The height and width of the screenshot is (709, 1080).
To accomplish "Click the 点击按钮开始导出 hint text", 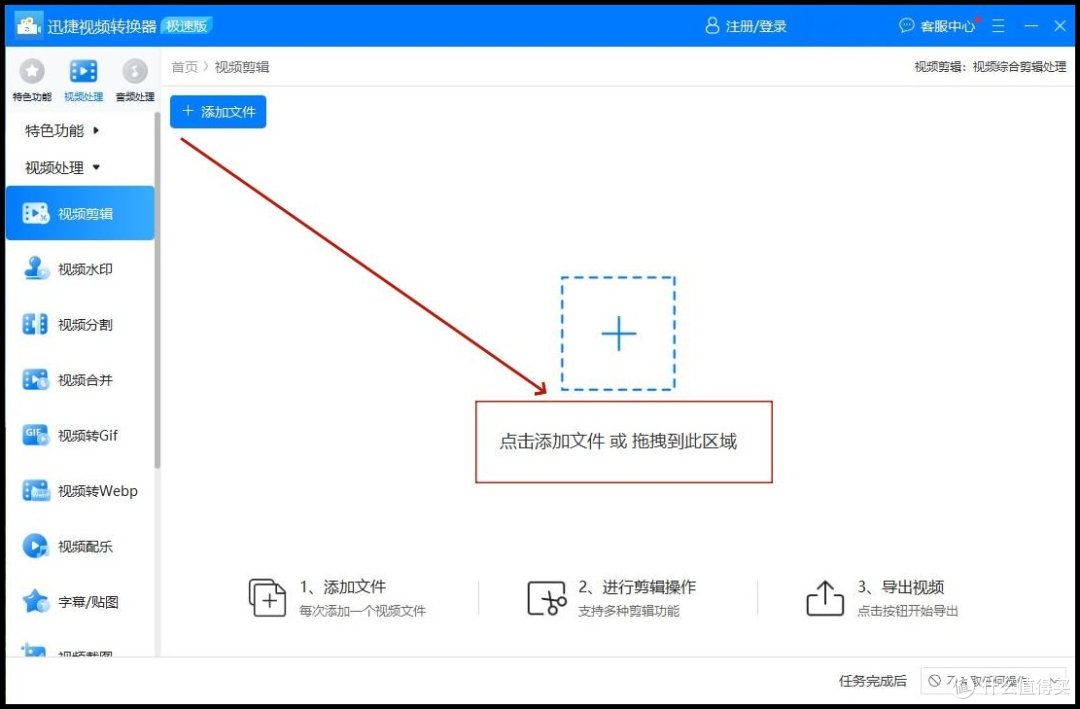I will tap(907, 610).
